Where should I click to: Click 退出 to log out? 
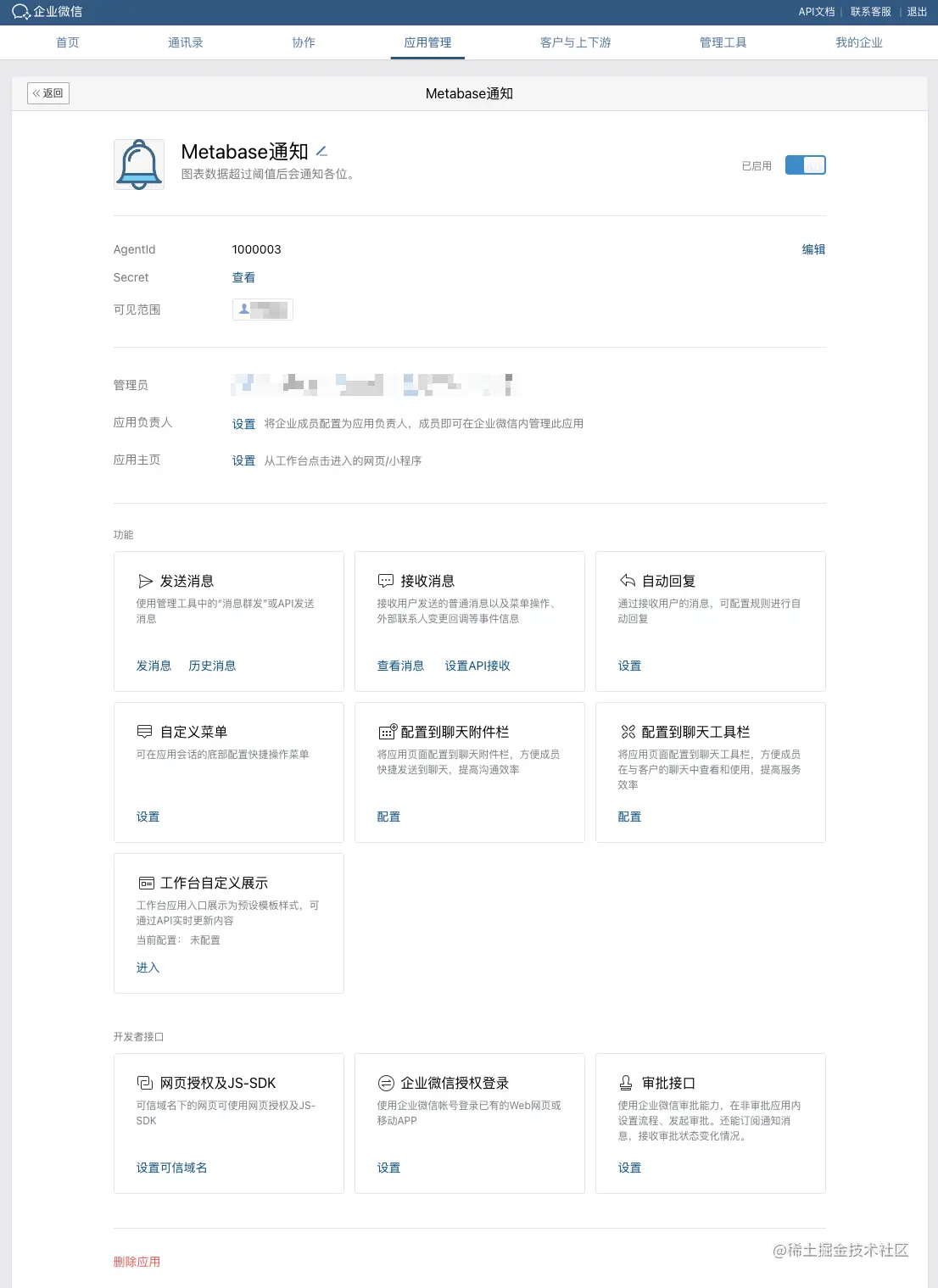(917, 12)
